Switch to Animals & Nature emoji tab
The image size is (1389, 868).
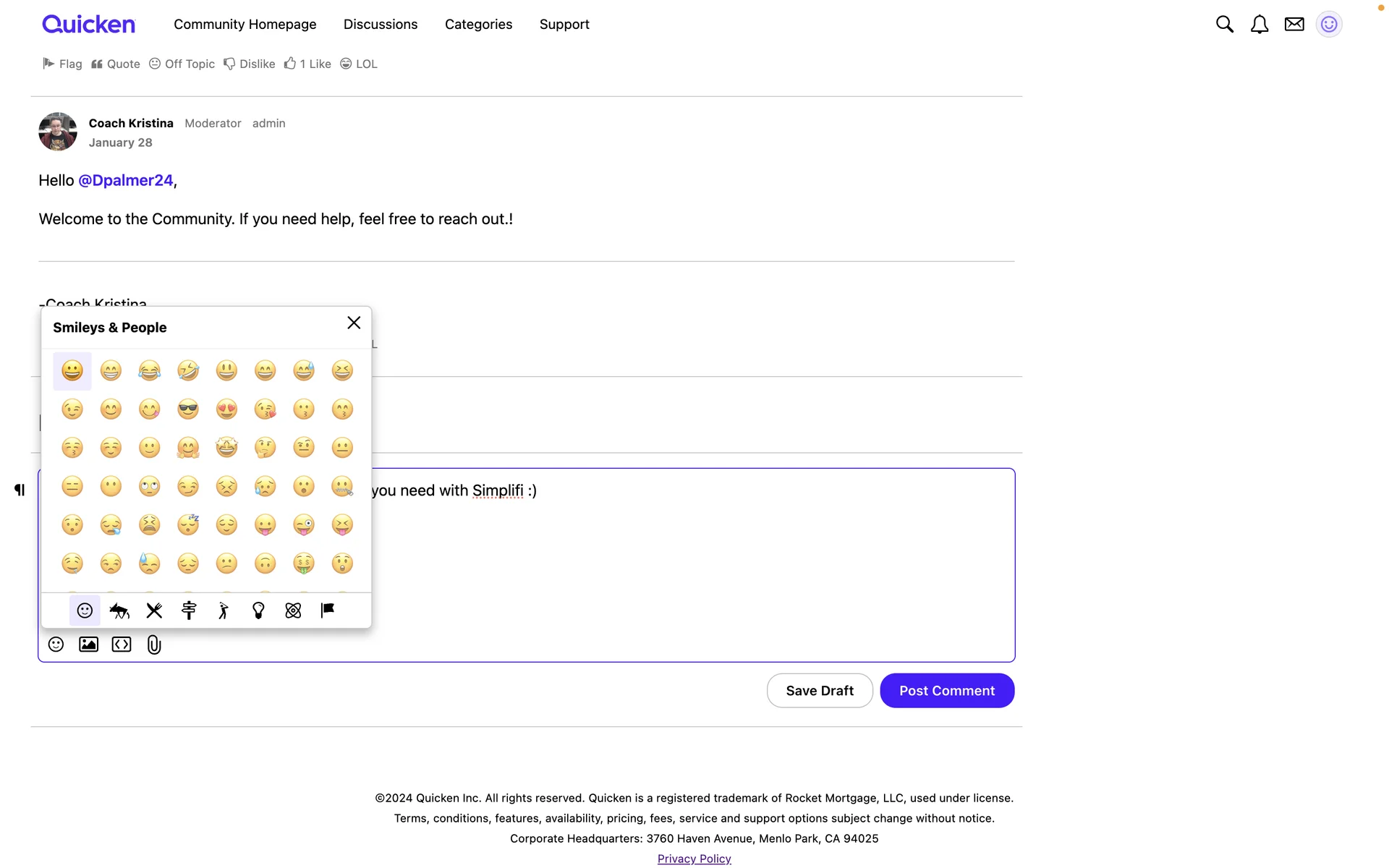(x=119, y=611)
